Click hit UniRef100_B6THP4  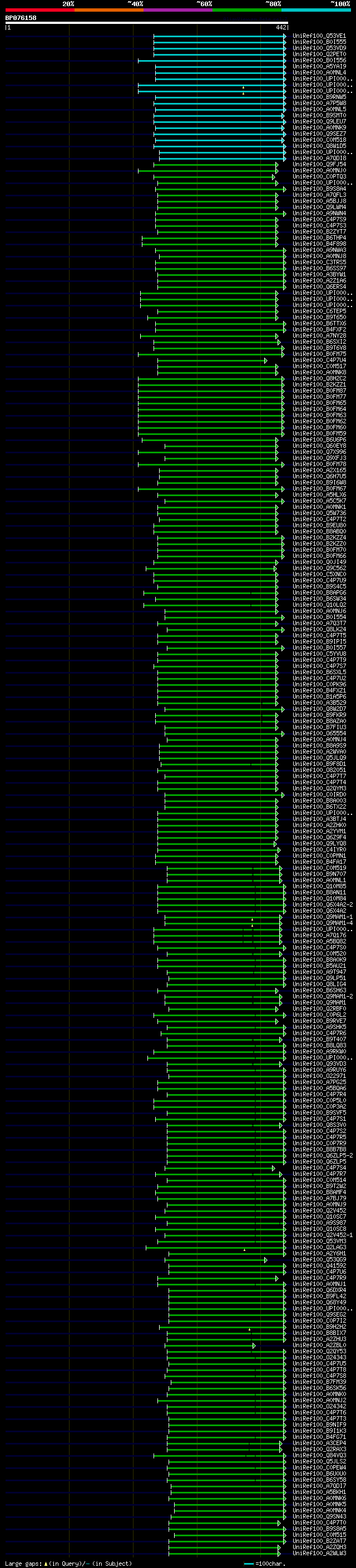(319, 238)
